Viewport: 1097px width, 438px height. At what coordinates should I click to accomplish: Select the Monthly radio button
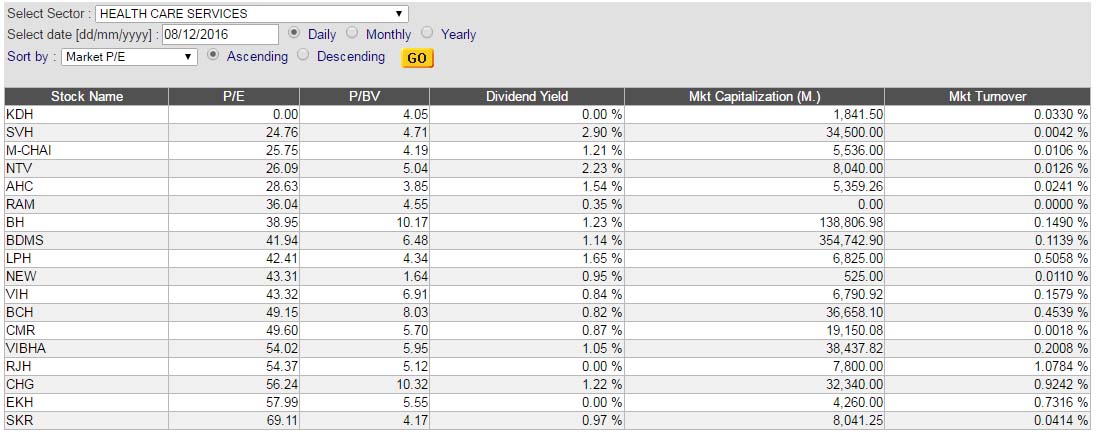tap(352, 33)
